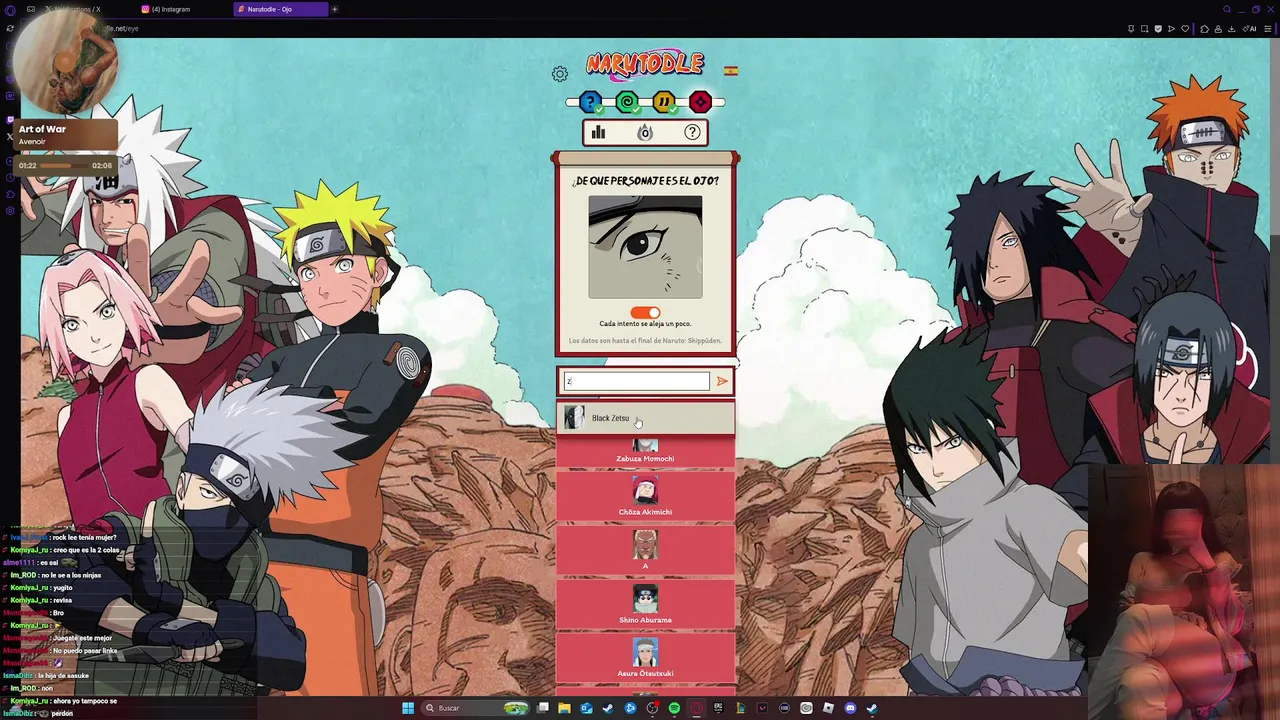
Task: Open the flame streak counter icon
Action: pyautogui.click(x=645, y=132)
